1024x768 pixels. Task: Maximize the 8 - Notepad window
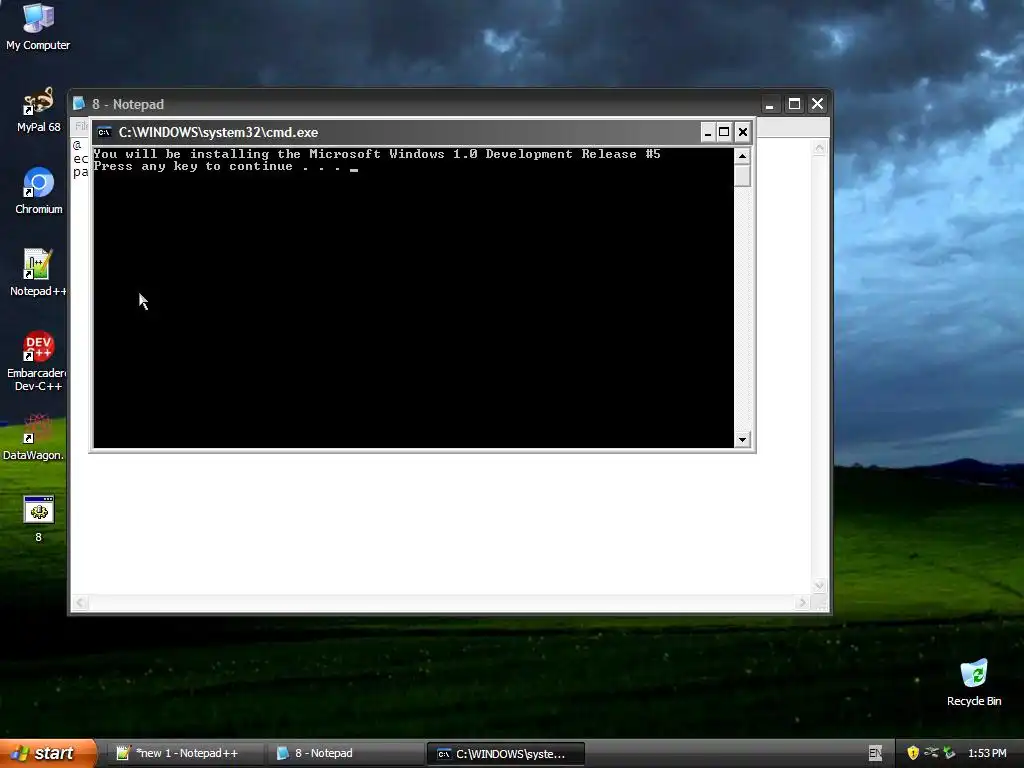[x=794, y=104]
